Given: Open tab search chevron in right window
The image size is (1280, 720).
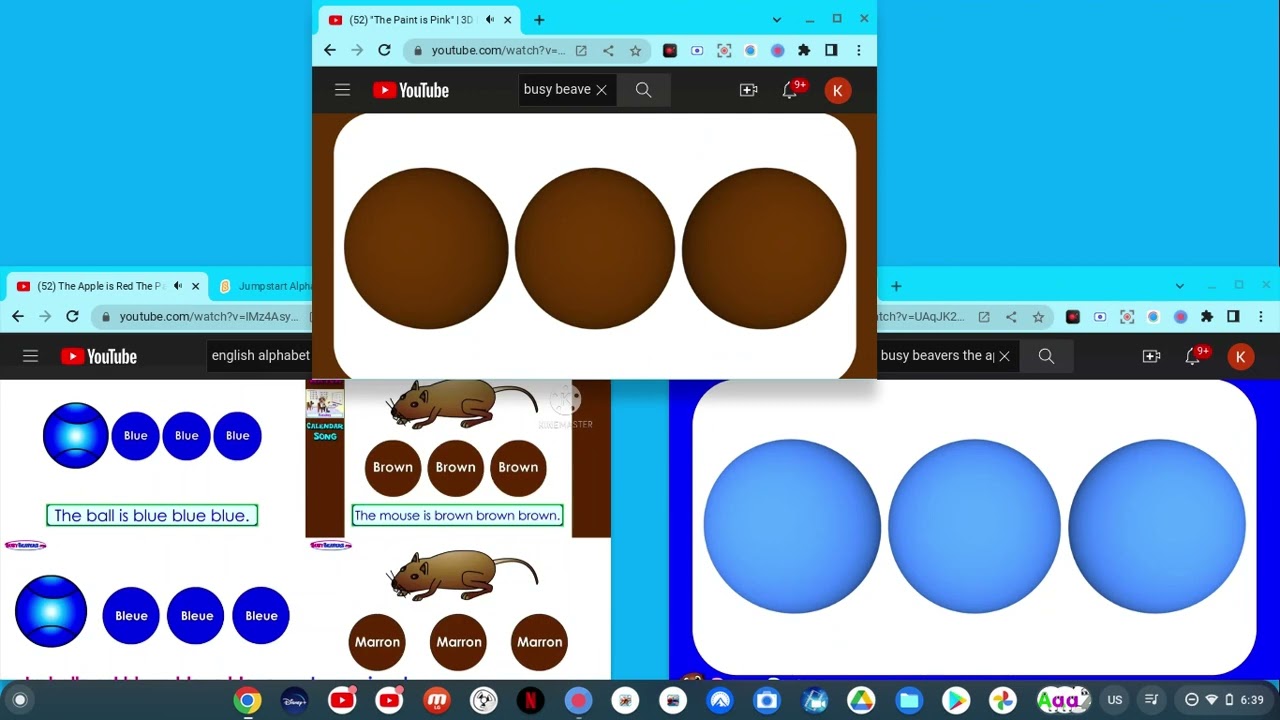Looking at the screenshot, I should (1179, 286).
